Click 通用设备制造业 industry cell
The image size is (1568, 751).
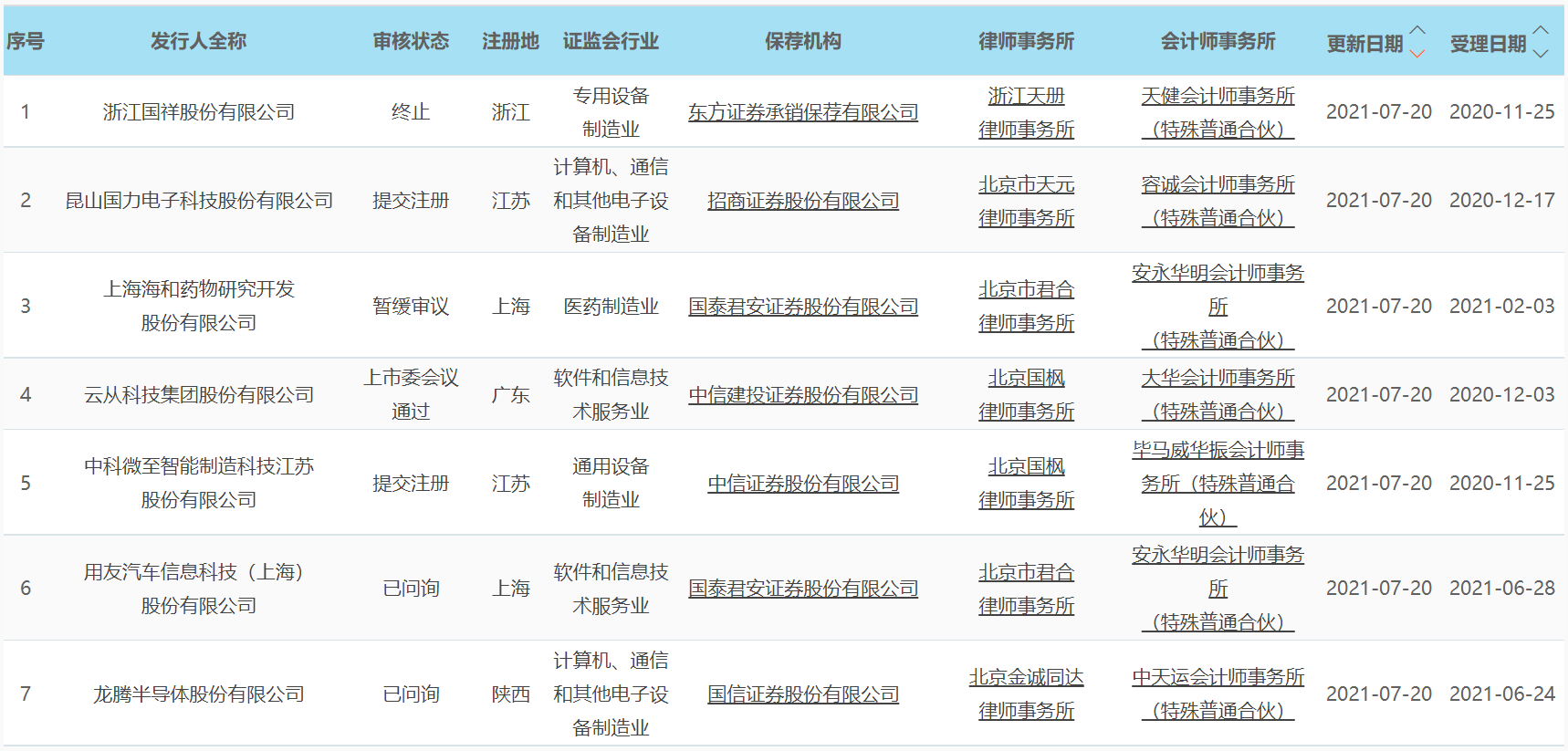click(x=611, y=484)
